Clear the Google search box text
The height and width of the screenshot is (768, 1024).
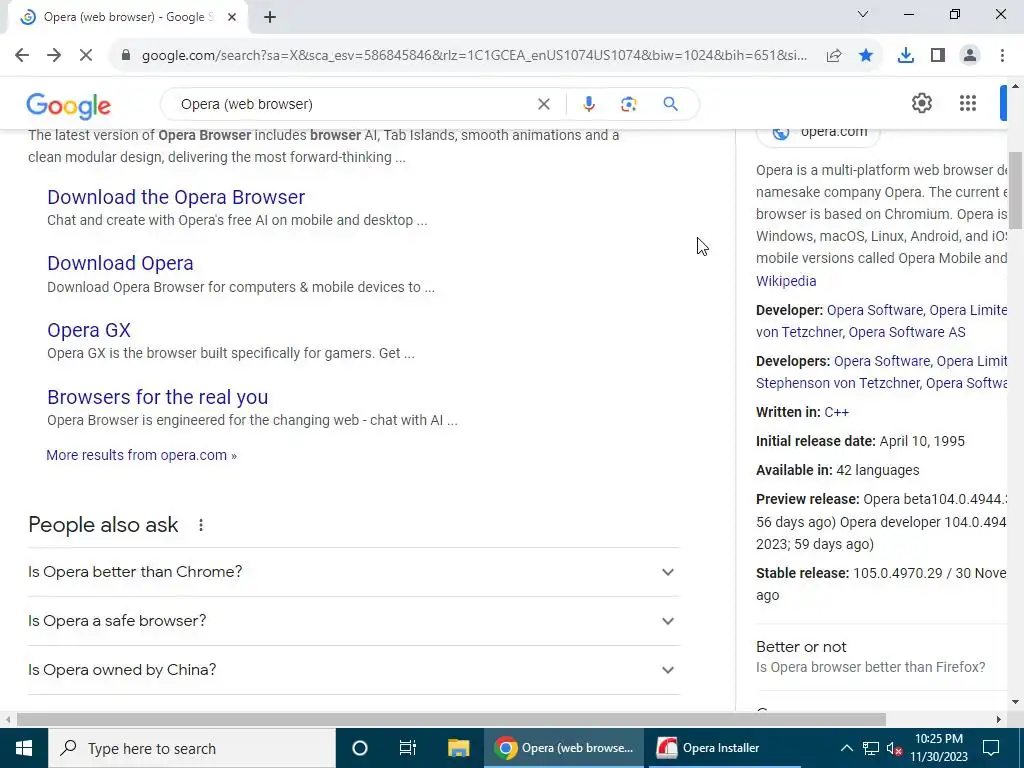click(x=543, y=104)
